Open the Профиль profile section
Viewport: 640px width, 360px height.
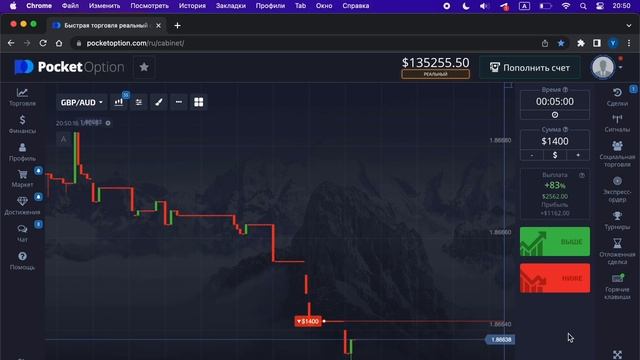point(22,152)
